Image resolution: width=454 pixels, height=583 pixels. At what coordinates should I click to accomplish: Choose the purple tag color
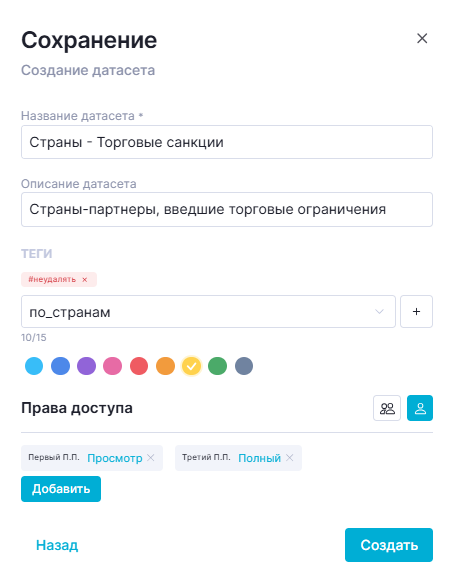click(86, 366)
